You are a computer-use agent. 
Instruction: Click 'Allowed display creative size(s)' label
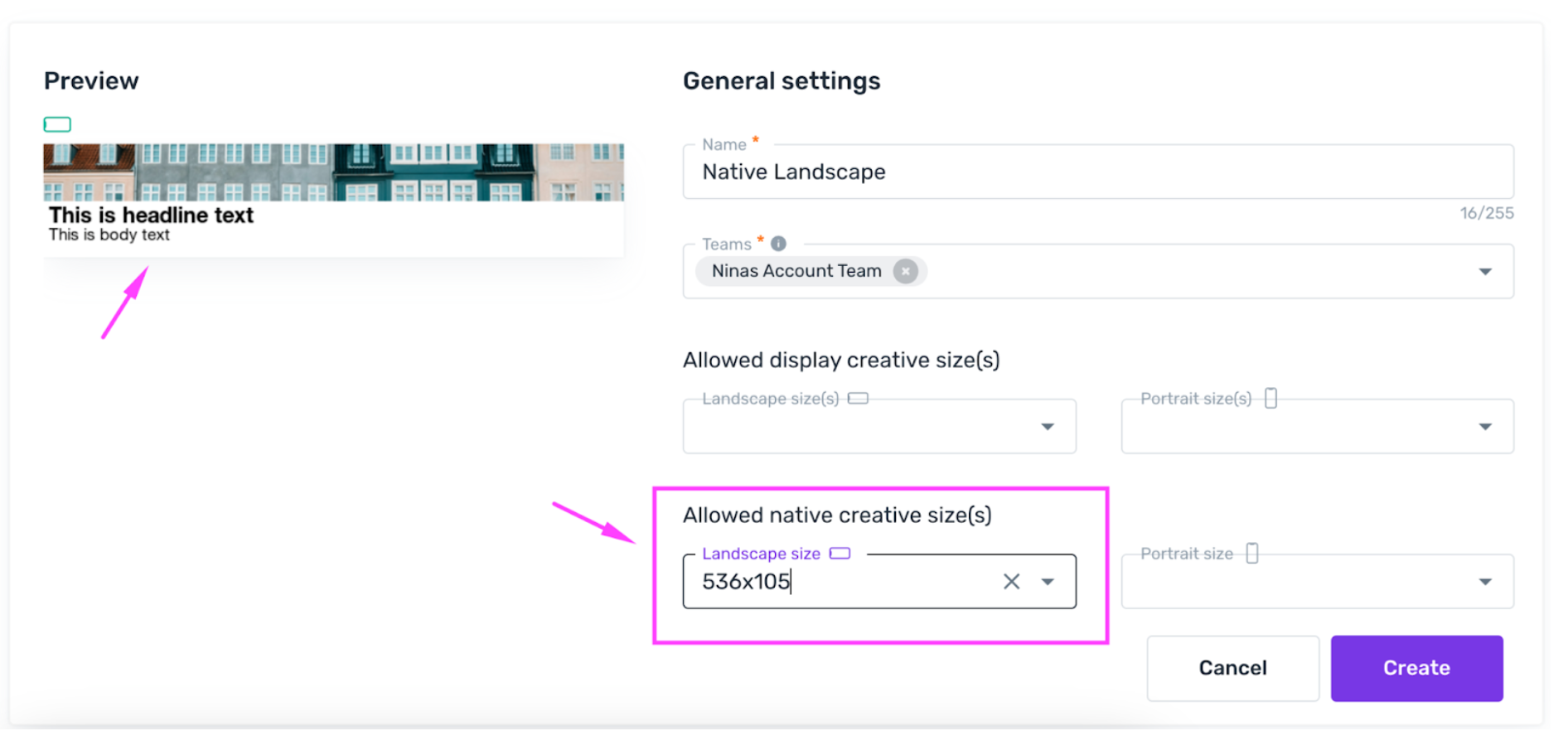841,361
